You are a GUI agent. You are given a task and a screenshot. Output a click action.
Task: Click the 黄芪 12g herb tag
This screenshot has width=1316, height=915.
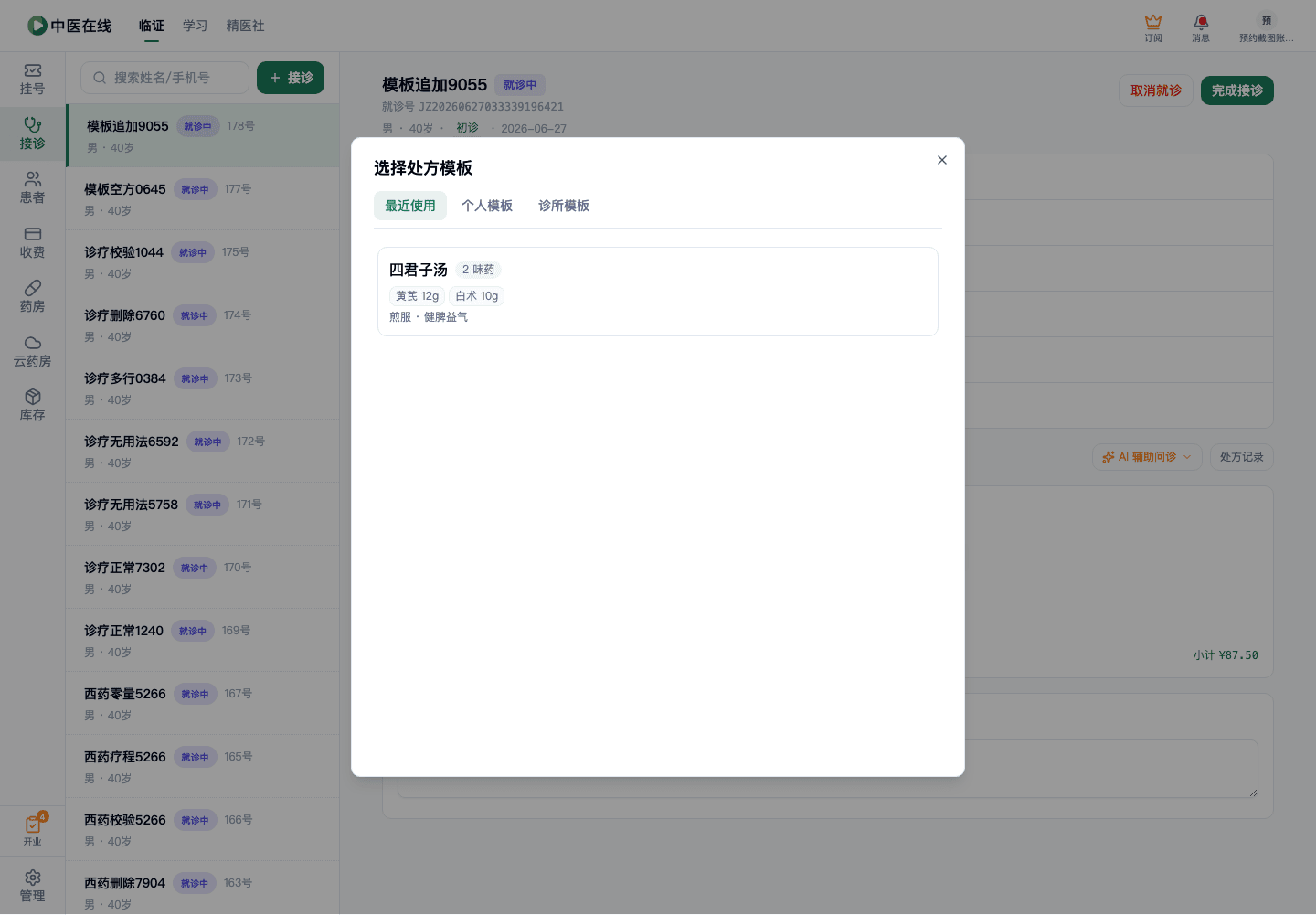[x=418, y=296]
